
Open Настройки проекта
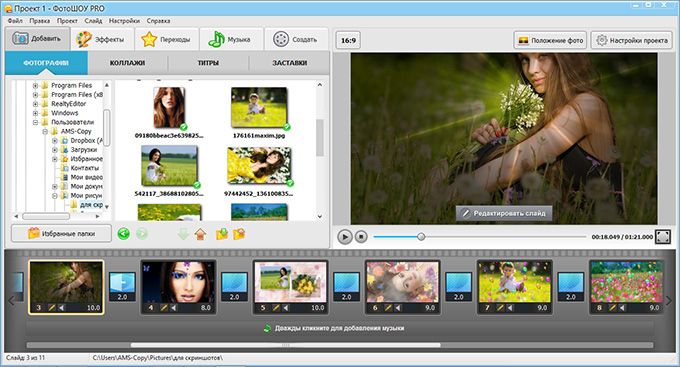tap(632, 40)
